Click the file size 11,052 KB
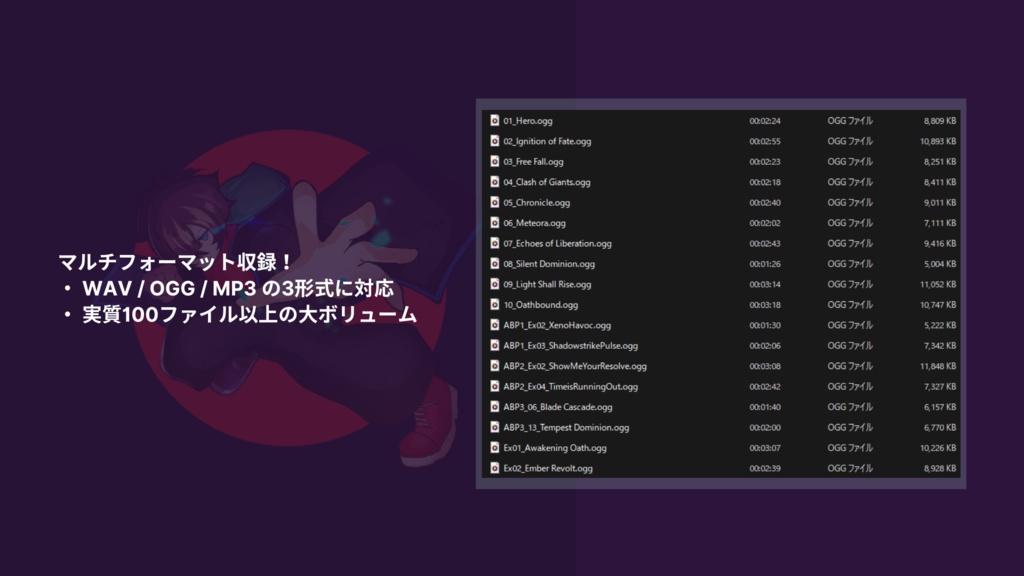Image resolution: width=1024 pixels, height=576 pixels. (x=938, y=284)
